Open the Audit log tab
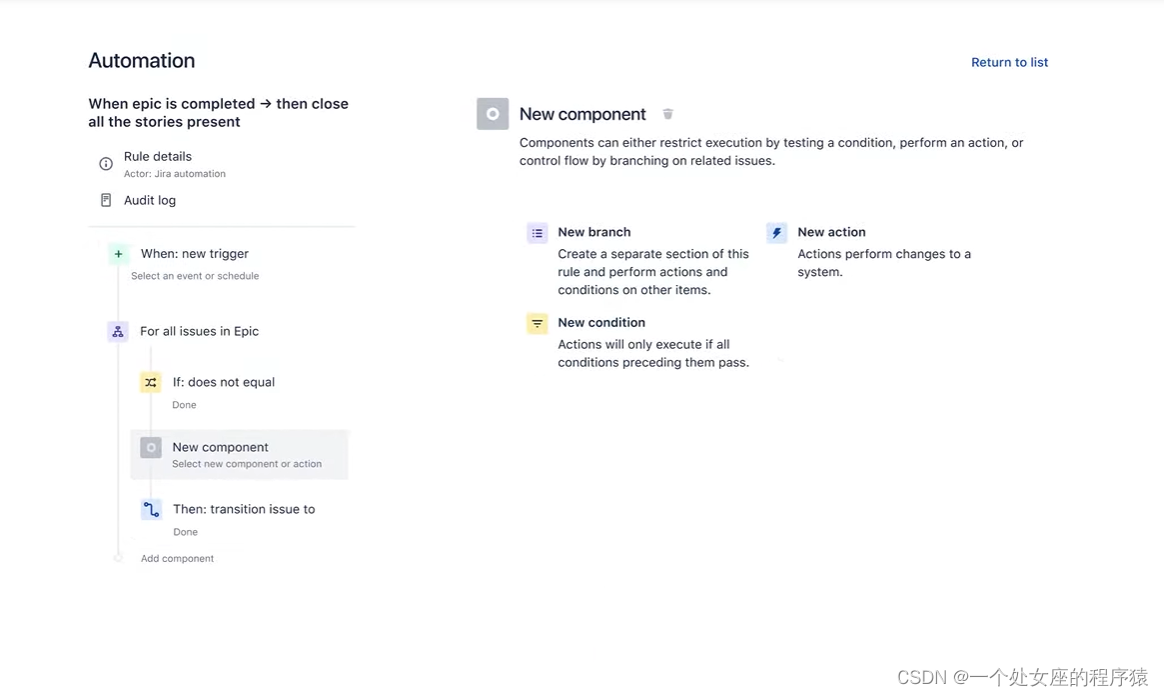Screen dimensions: 1164x696 tap(150, 200)
